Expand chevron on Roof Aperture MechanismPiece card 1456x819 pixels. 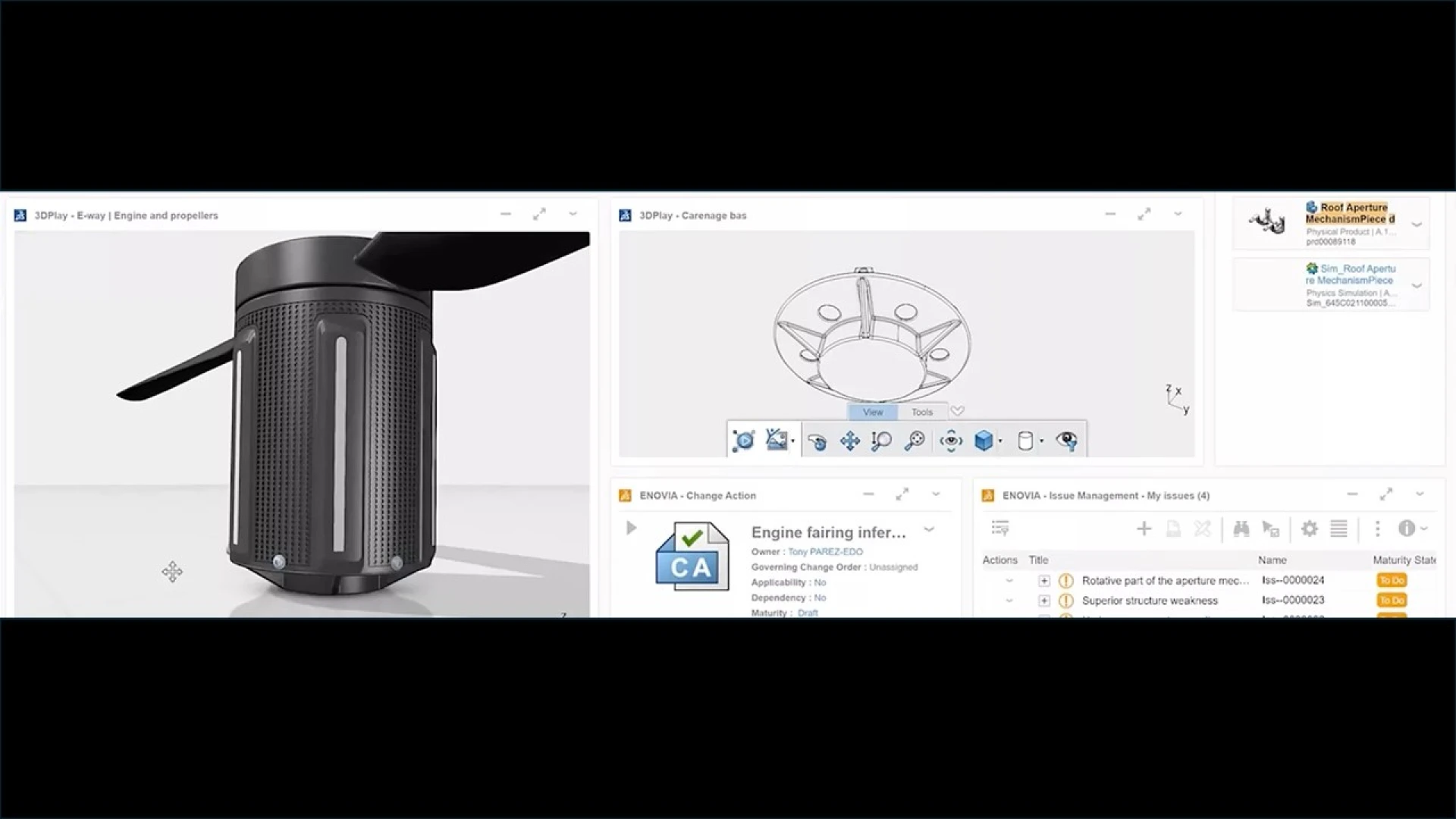point(1416,224)
